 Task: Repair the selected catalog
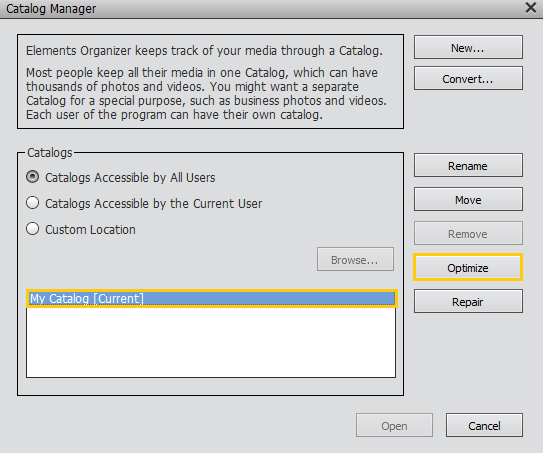468,301
